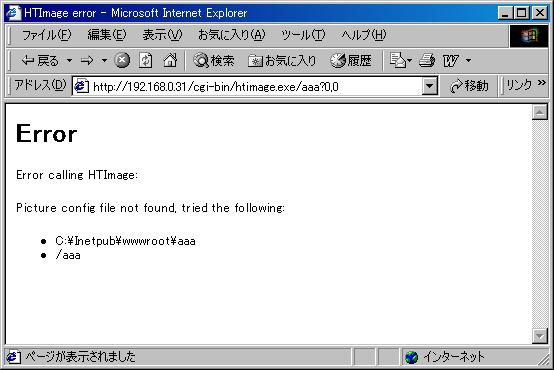Open the address bar dropdown list
The height and width of the screenshot is (370, 554).
point(430,86)
